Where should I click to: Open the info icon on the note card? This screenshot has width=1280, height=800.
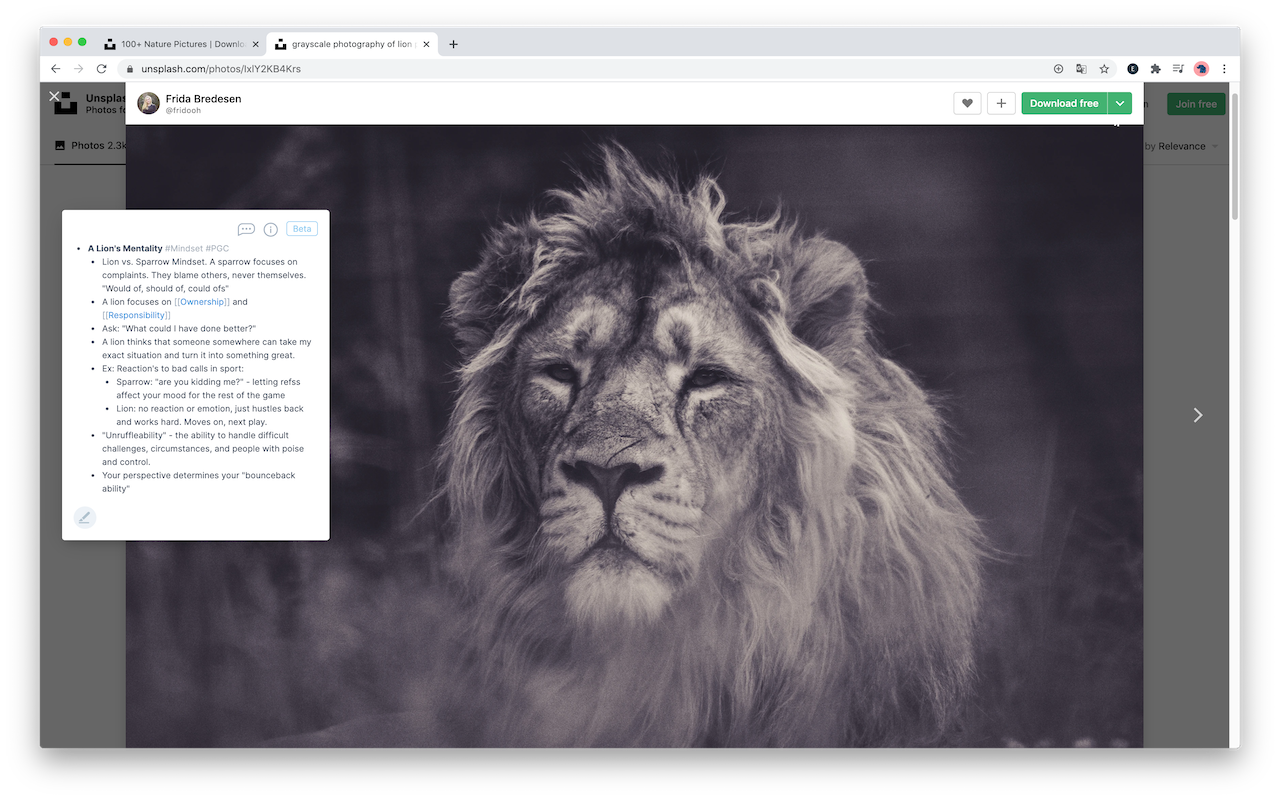click(x=271, y=229)
